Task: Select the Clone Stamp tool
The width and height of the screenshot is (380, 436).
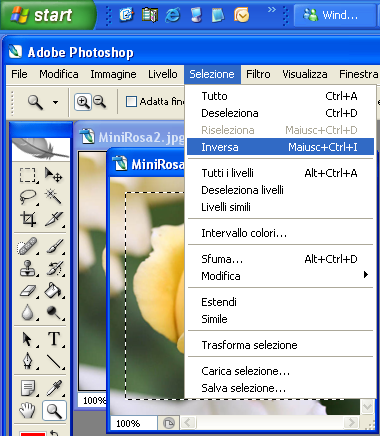Action: [27, 268]
